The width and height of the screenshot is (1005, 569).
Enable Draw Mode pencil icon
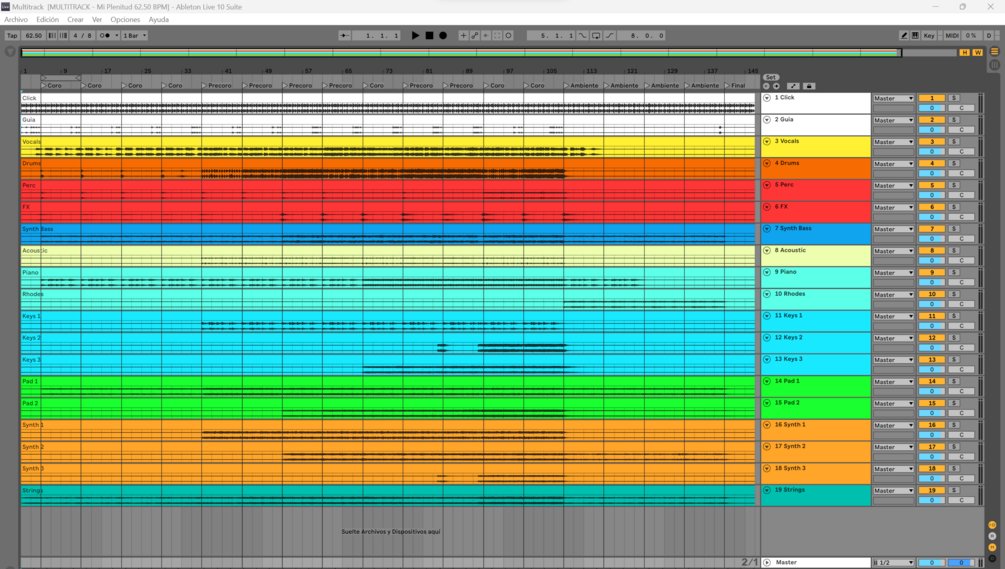[x=904, y=36]
